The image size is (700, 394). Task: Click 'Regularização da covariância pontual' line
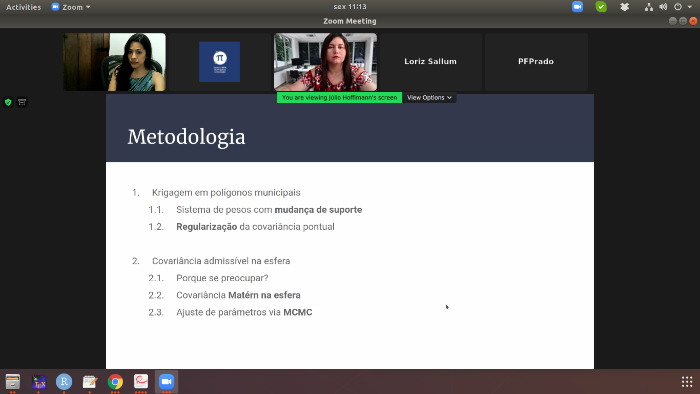click(x=255, y=227)
